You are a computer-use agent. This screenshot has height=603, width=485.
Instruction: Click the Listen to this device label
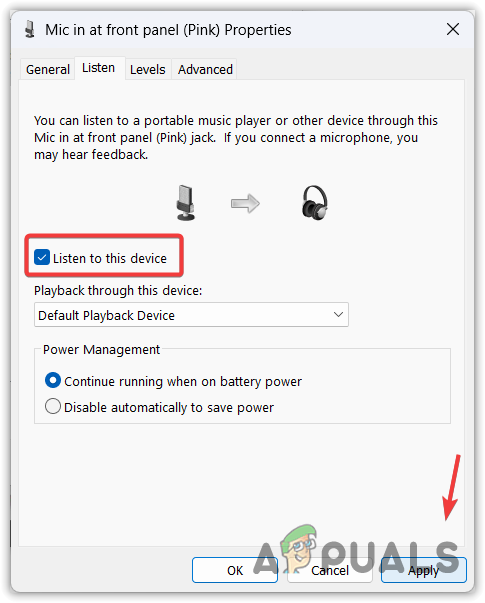[110, 258]
